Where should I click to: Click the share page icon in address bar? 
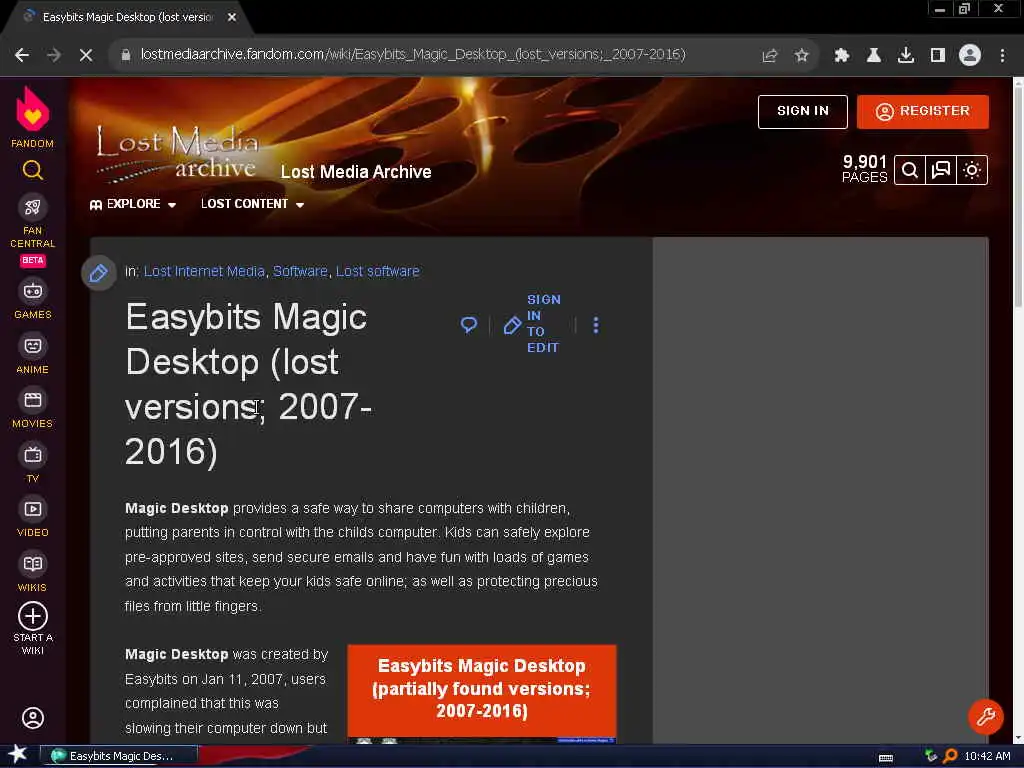pyautogui.click(x=770, y=56)
